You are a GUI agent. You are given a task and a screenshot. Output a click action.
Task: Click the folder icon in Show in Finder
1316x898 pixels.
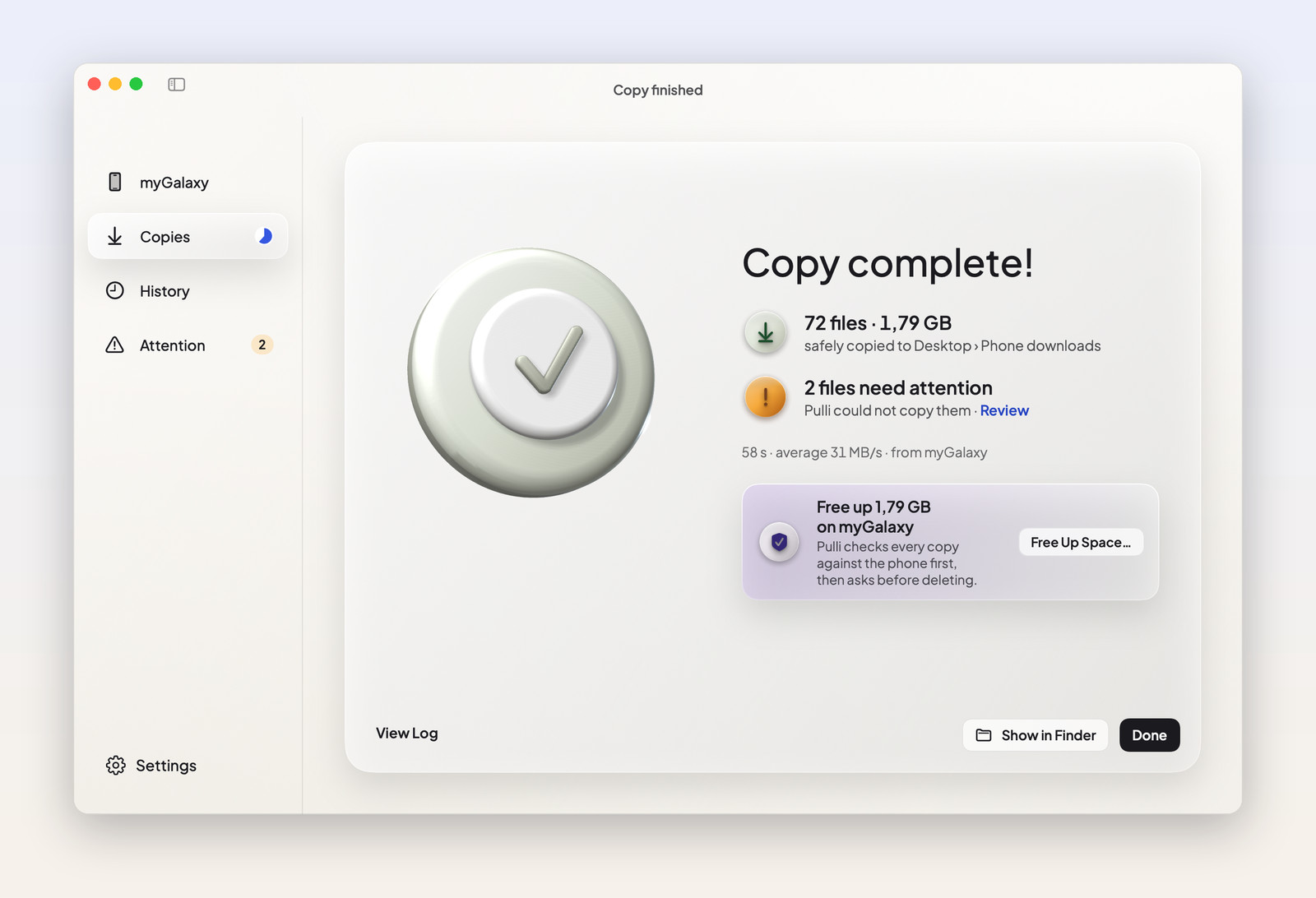coord(984,735)
